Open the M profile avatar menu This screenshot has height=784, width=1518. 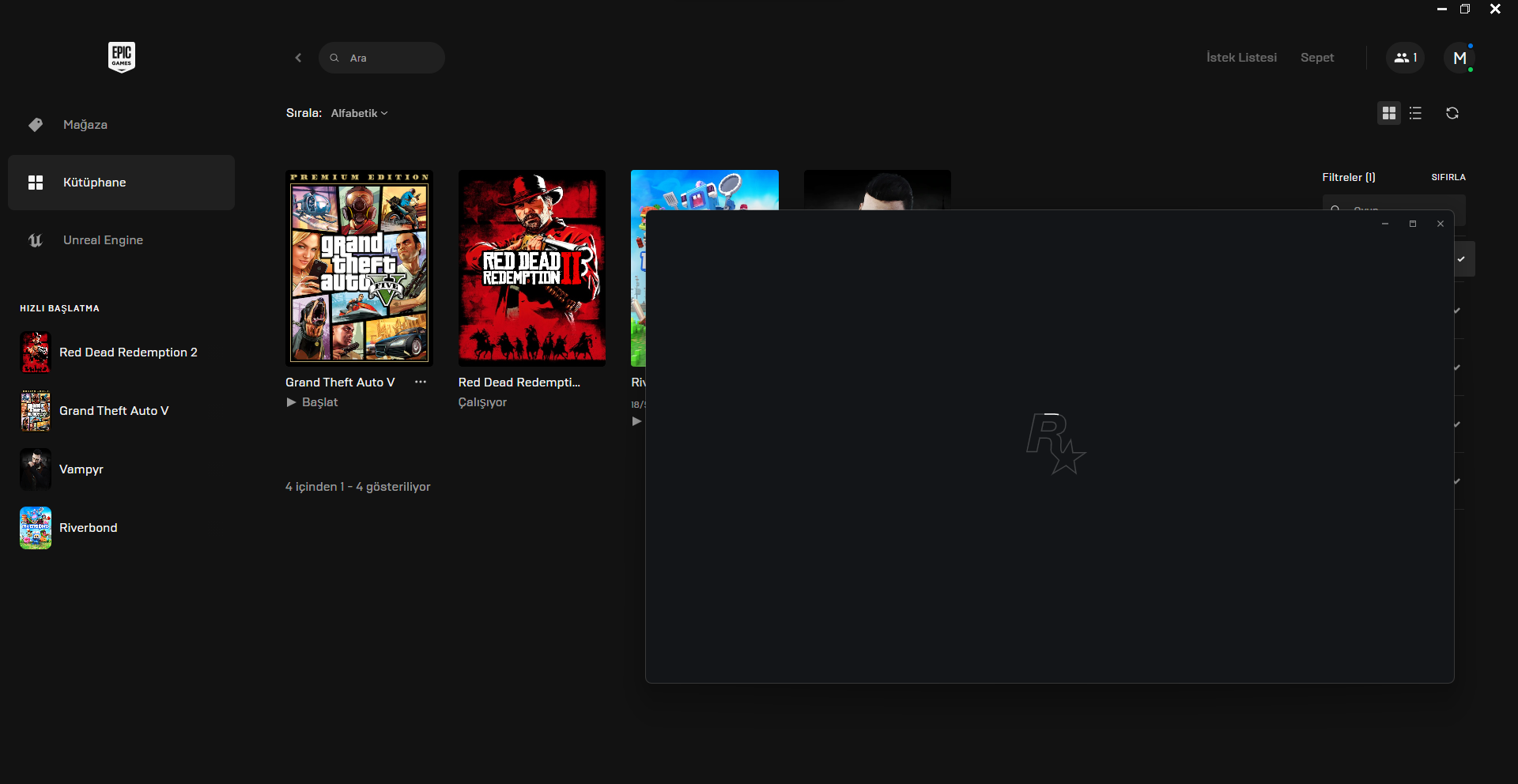1459,58
